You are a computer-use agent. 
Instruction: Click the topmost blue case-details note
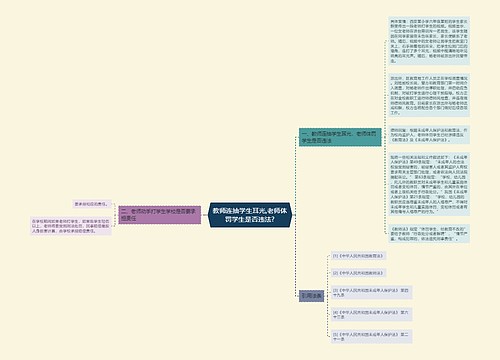(x=429, y=41)
